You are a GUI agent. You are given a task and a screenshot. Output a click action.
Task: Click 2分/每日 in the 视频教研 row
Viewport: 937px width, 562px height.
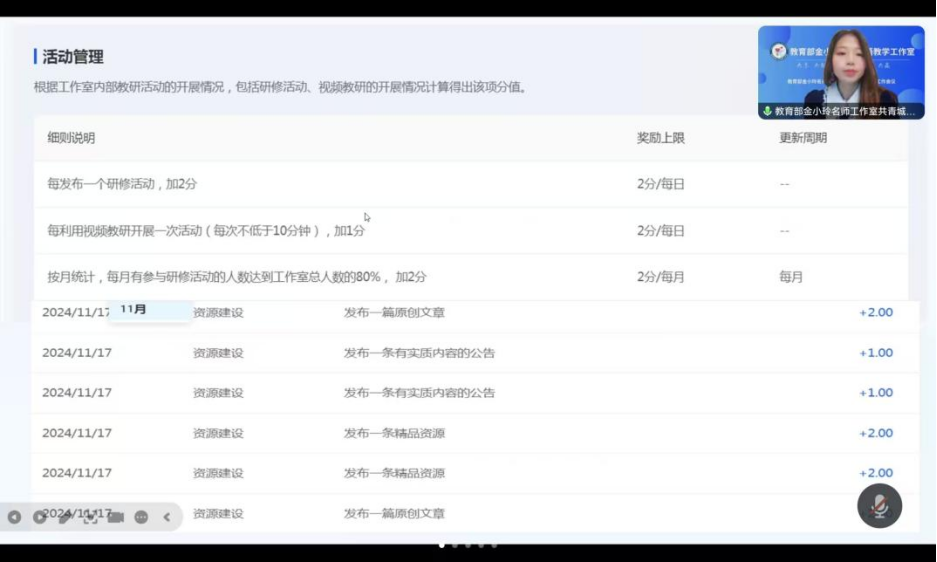660,231
